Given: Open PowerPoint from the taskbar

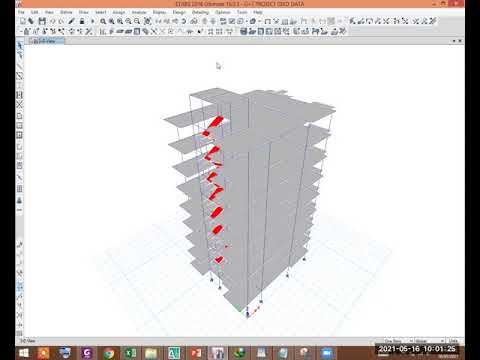Looking at the screenshot, I should [196, 353].
